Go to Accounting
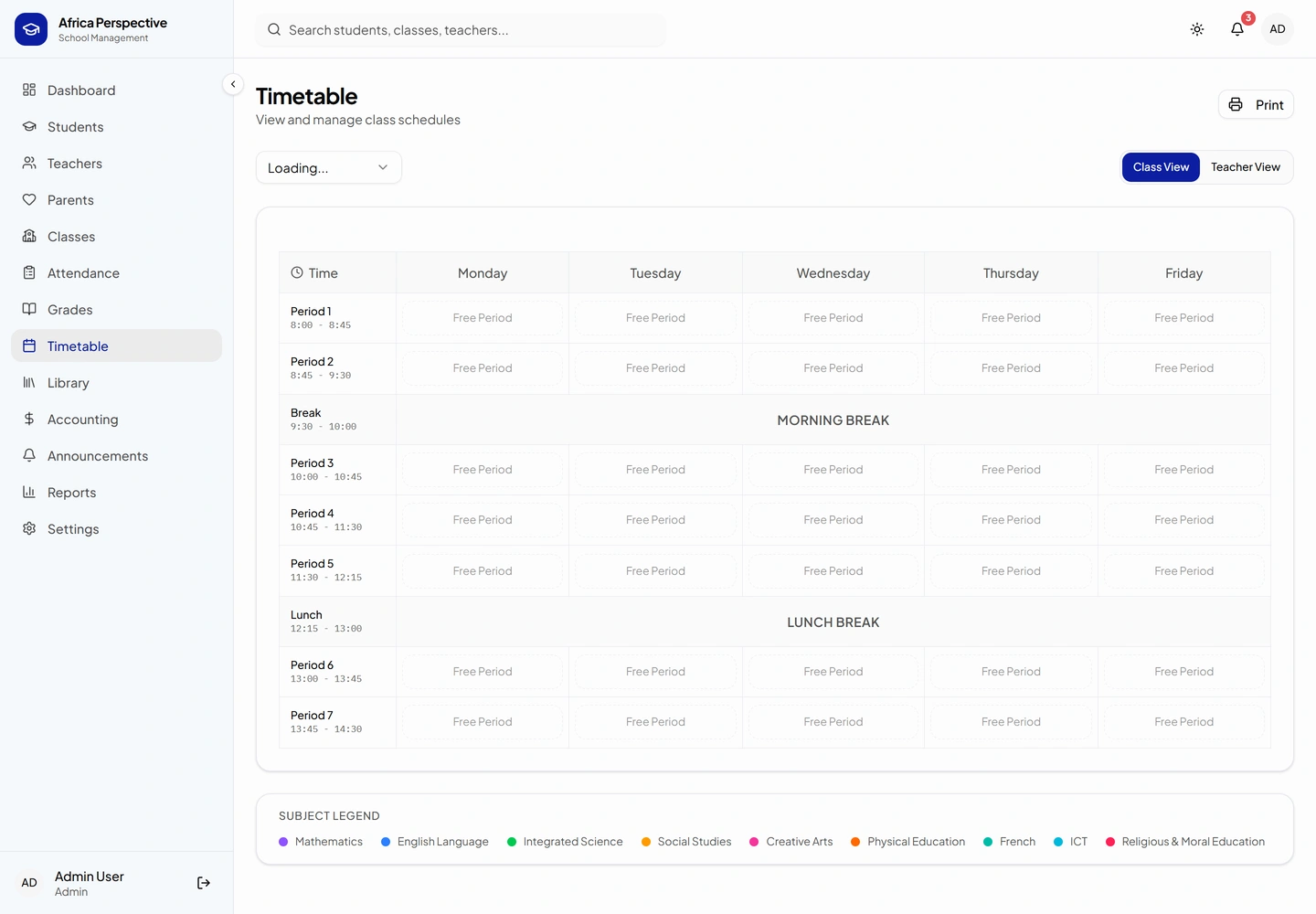The width and height of the screenshot is (1316, 914). (x=116, y=419)
